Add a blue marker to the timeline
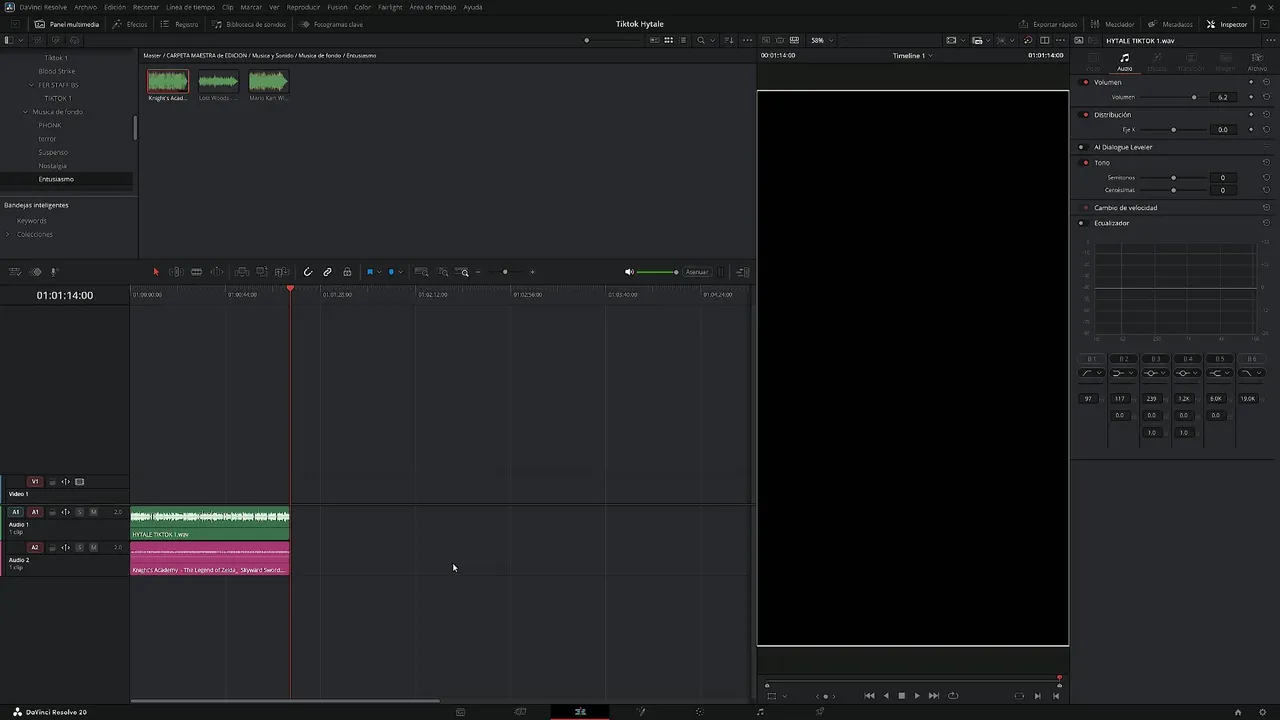1280x720 pixels. coord(391,272)
